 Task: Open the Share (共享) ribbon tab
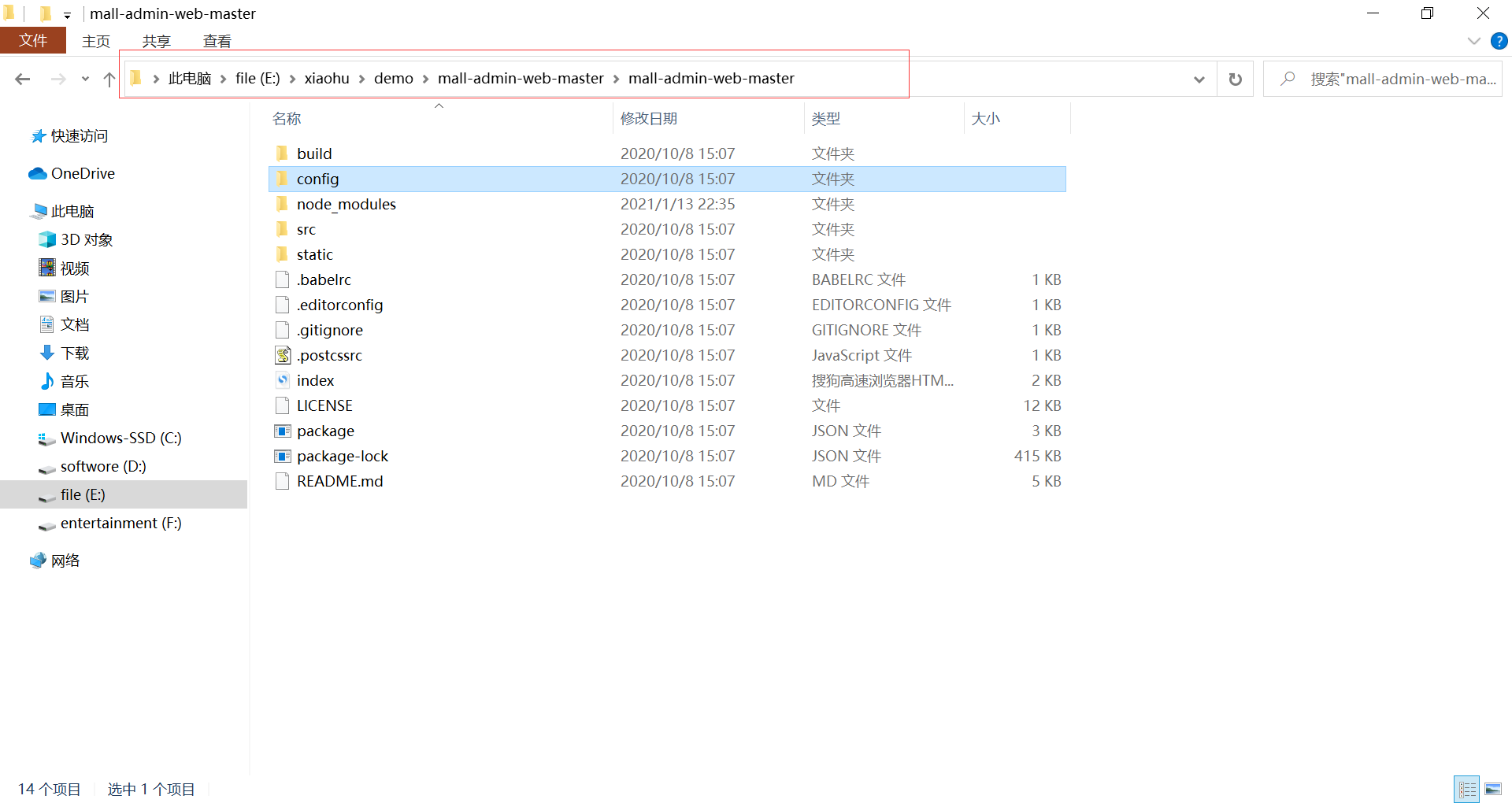pos(156,41)
